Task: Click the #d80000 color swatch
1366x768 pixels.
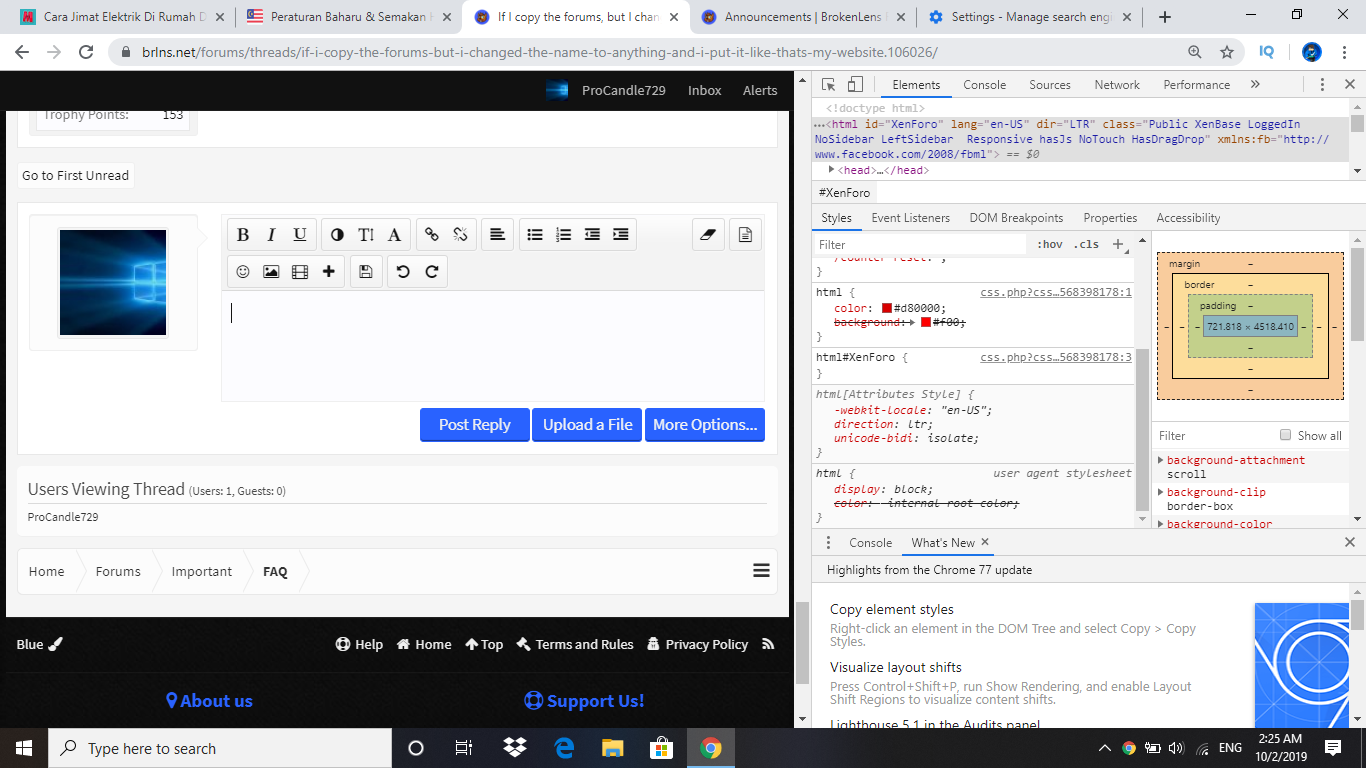Action: pyautogui.click(x=887, y=308)
